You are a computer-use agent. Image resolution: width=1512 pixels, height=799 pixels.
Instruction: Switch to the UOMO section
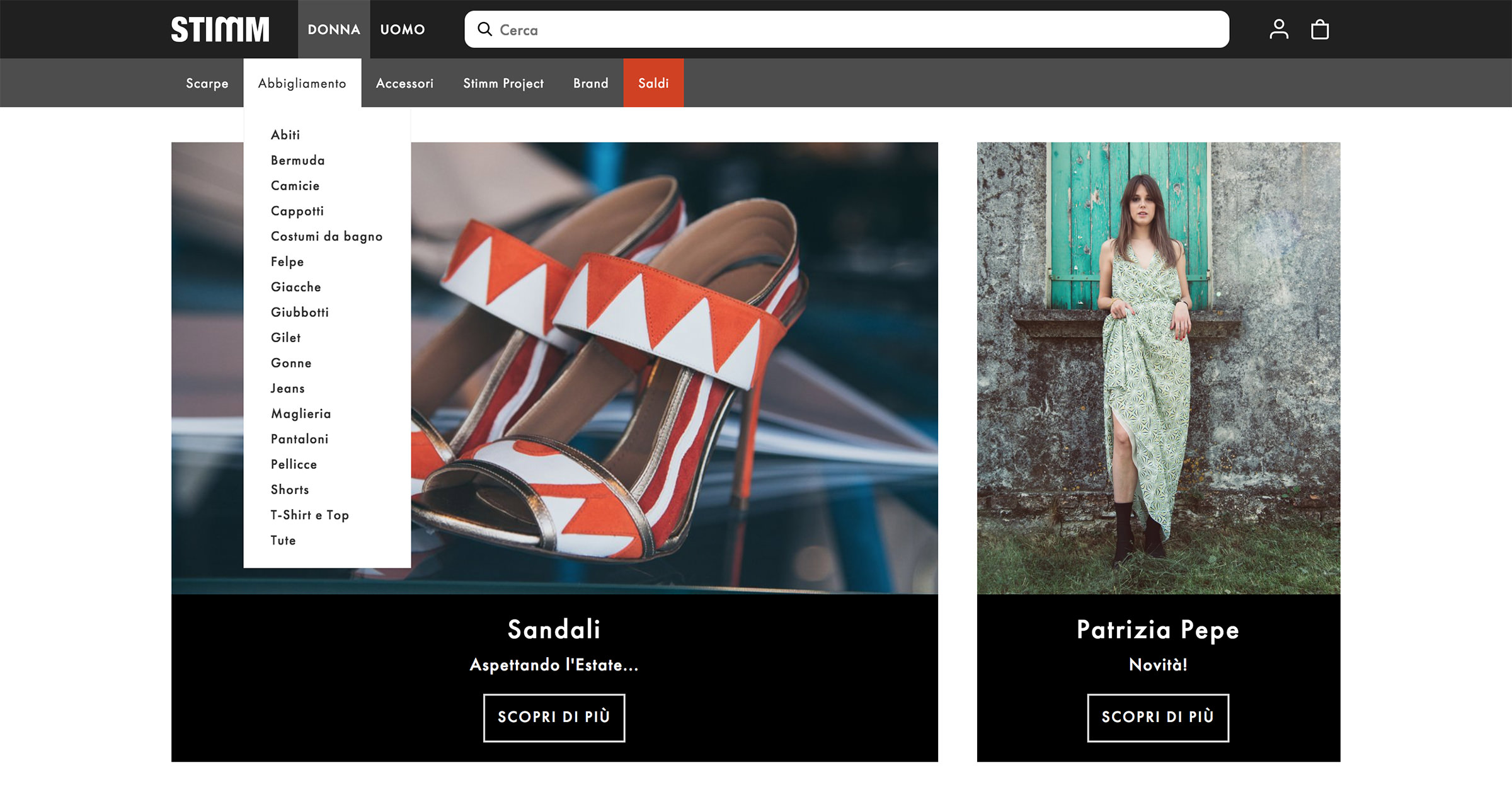pyautogui.click(x=403, y=30)
